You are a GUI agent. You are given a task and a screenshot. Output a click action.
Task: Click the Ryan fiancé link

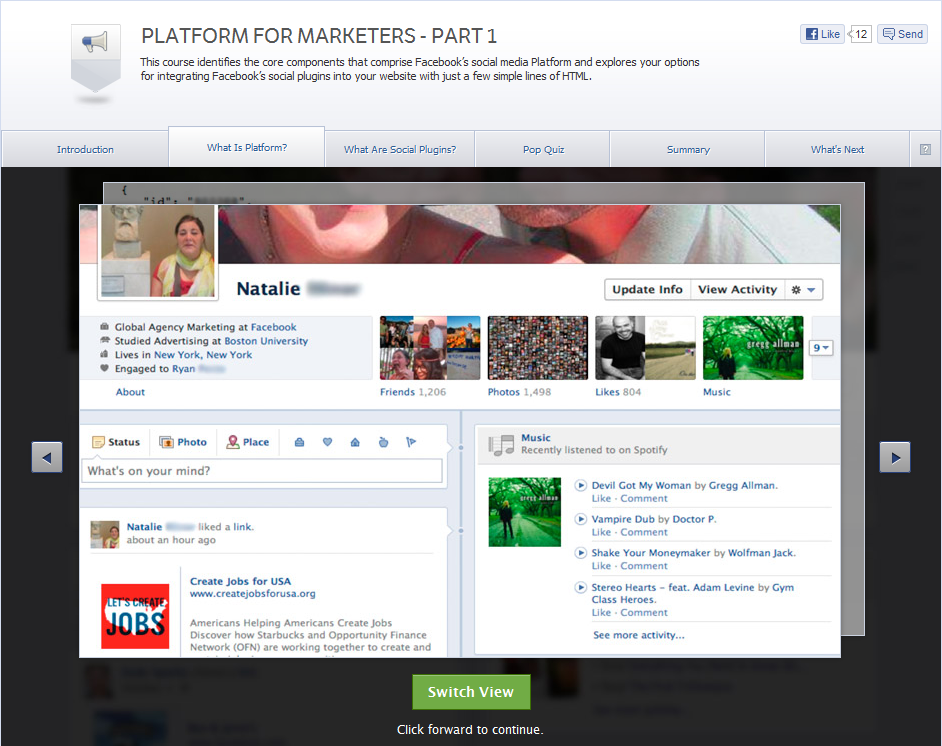click(x=184, y=369)
